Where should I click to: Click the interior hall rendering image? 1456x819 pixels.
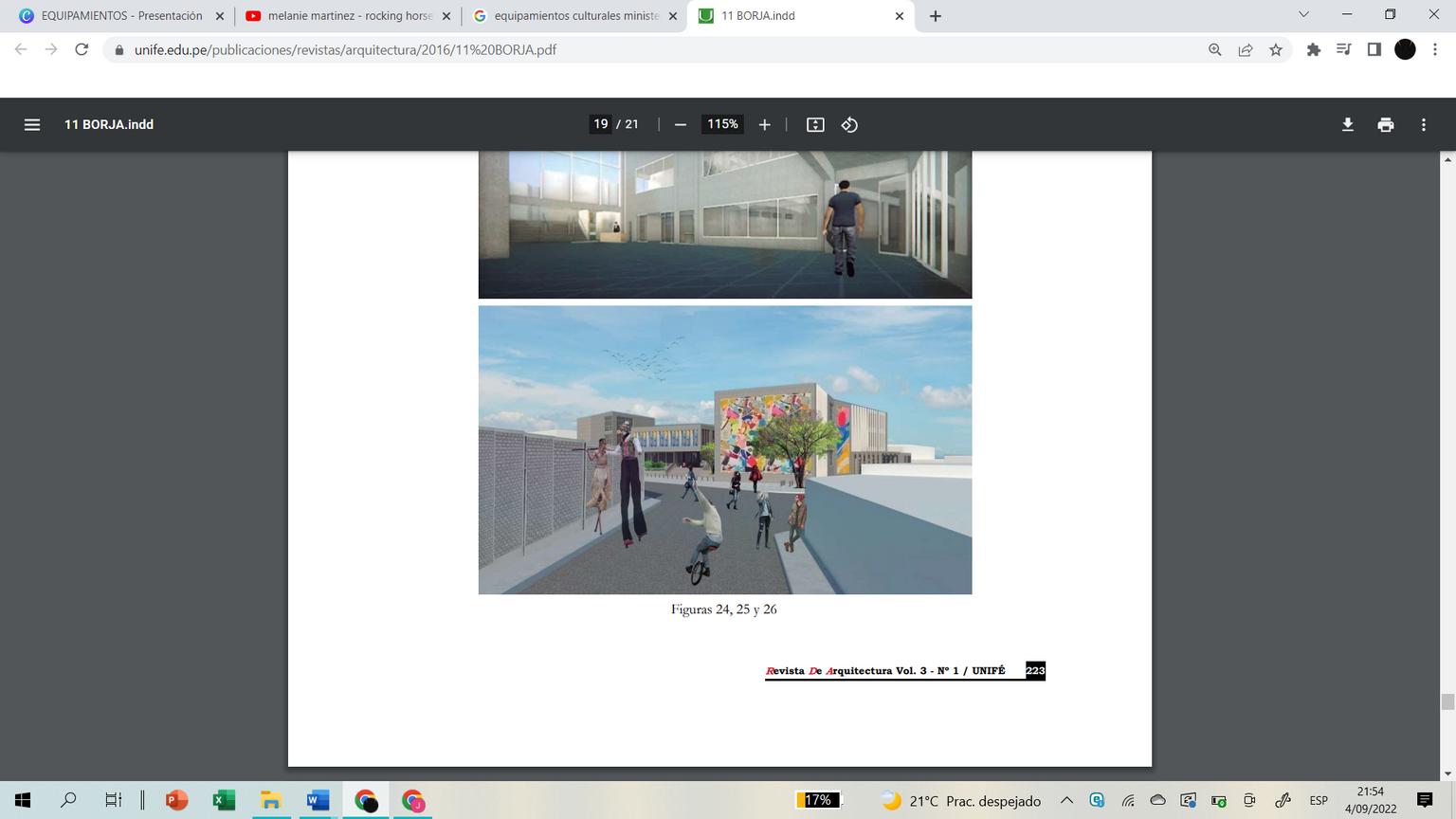click(x=725, y=225)
